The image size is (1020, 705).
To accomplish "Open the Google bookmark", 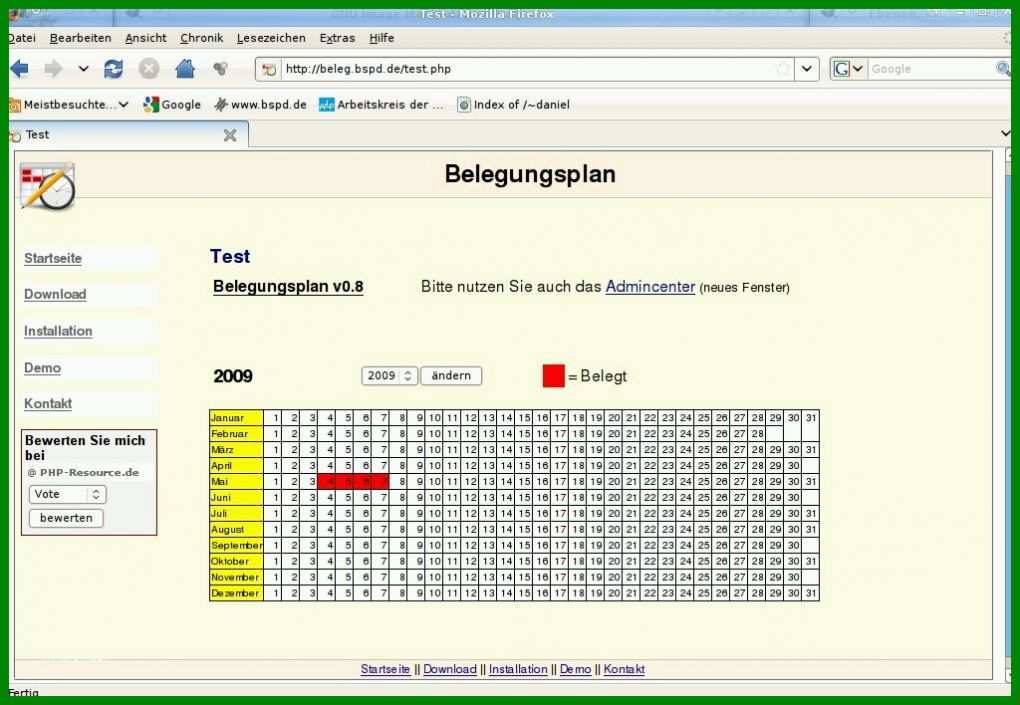I will click(172, 104).
